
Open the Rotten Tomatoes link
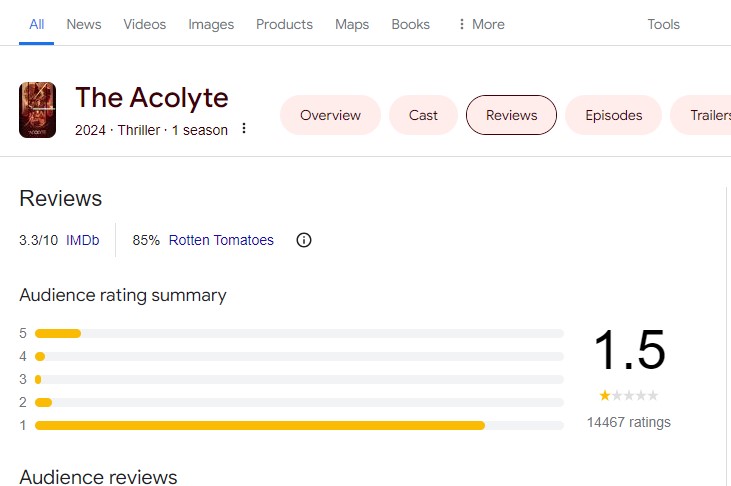click(221, 240)
